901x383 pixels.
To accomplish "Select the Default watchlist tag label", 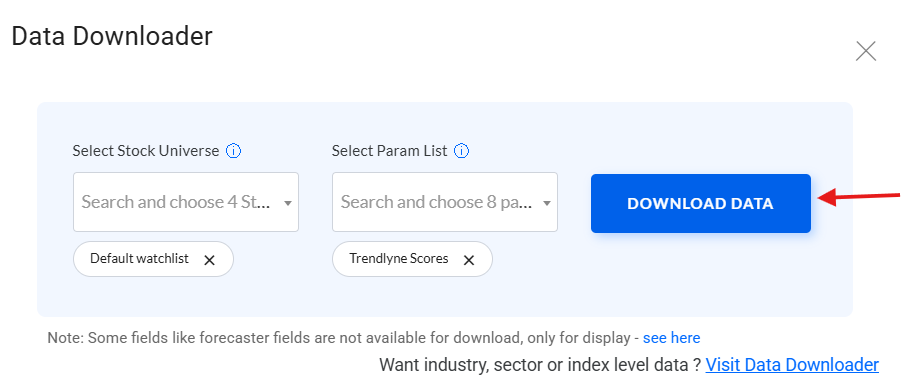I will tap(140, 258).
